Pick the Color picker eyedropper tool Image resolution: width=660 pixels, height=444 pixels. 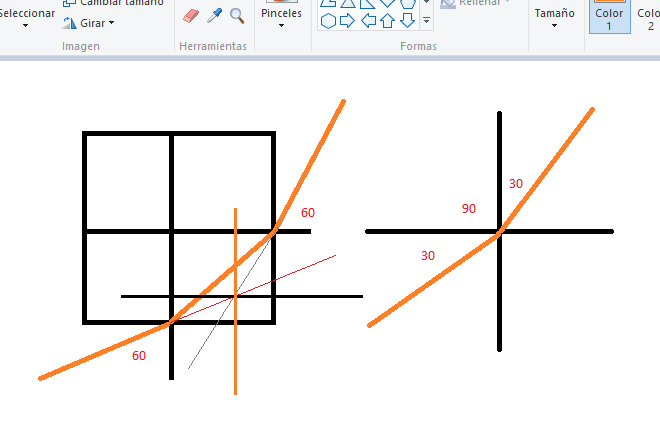214,15
